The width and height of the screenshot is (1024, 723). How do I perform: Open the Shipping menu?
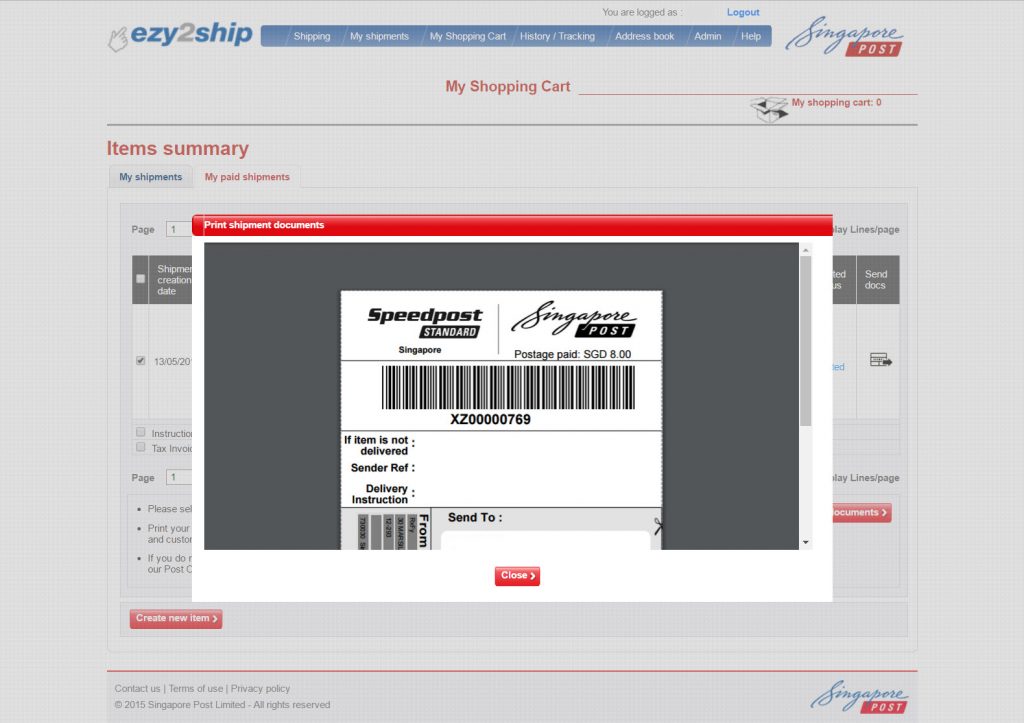click(312, 37)
